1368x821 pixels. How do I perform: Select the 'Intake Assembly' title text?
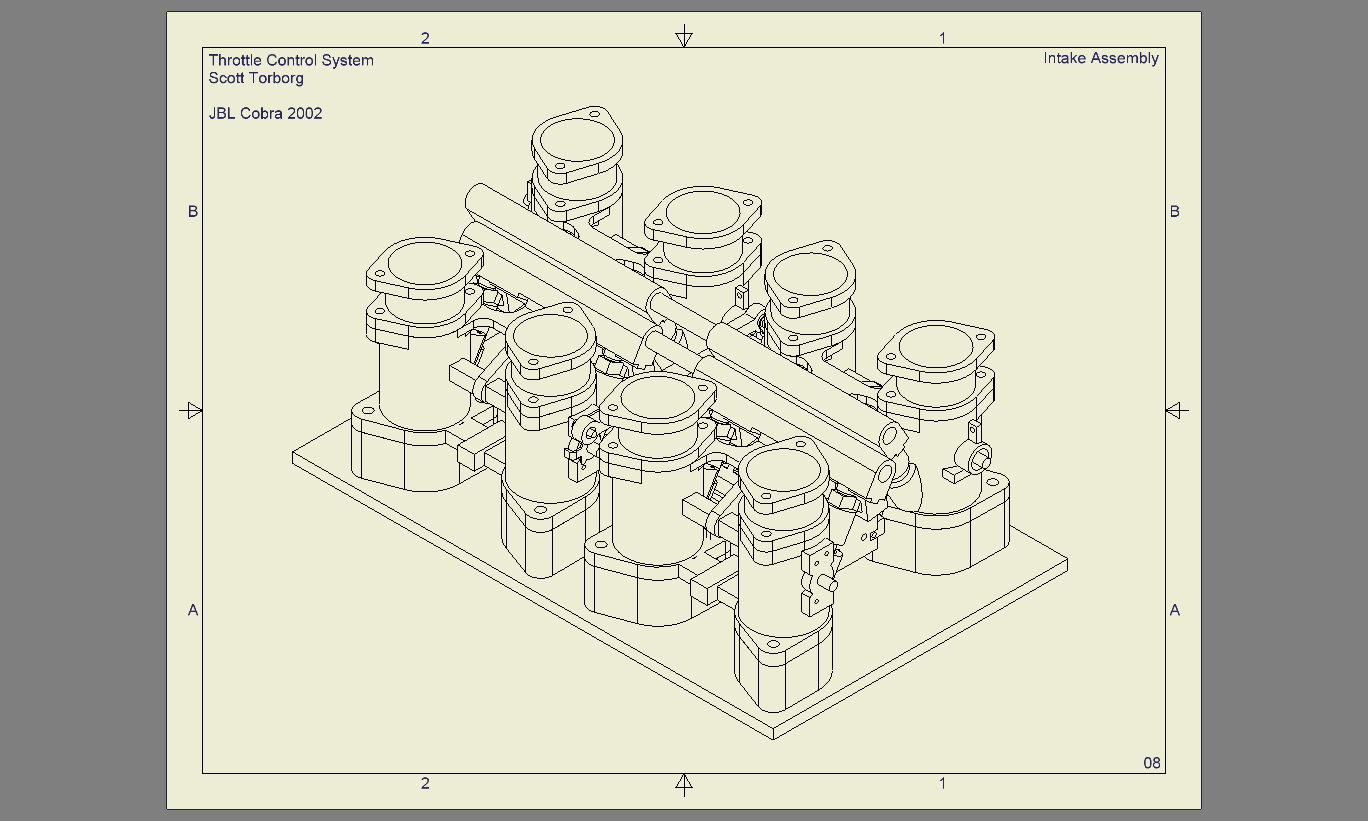[x=1101, y=58]
